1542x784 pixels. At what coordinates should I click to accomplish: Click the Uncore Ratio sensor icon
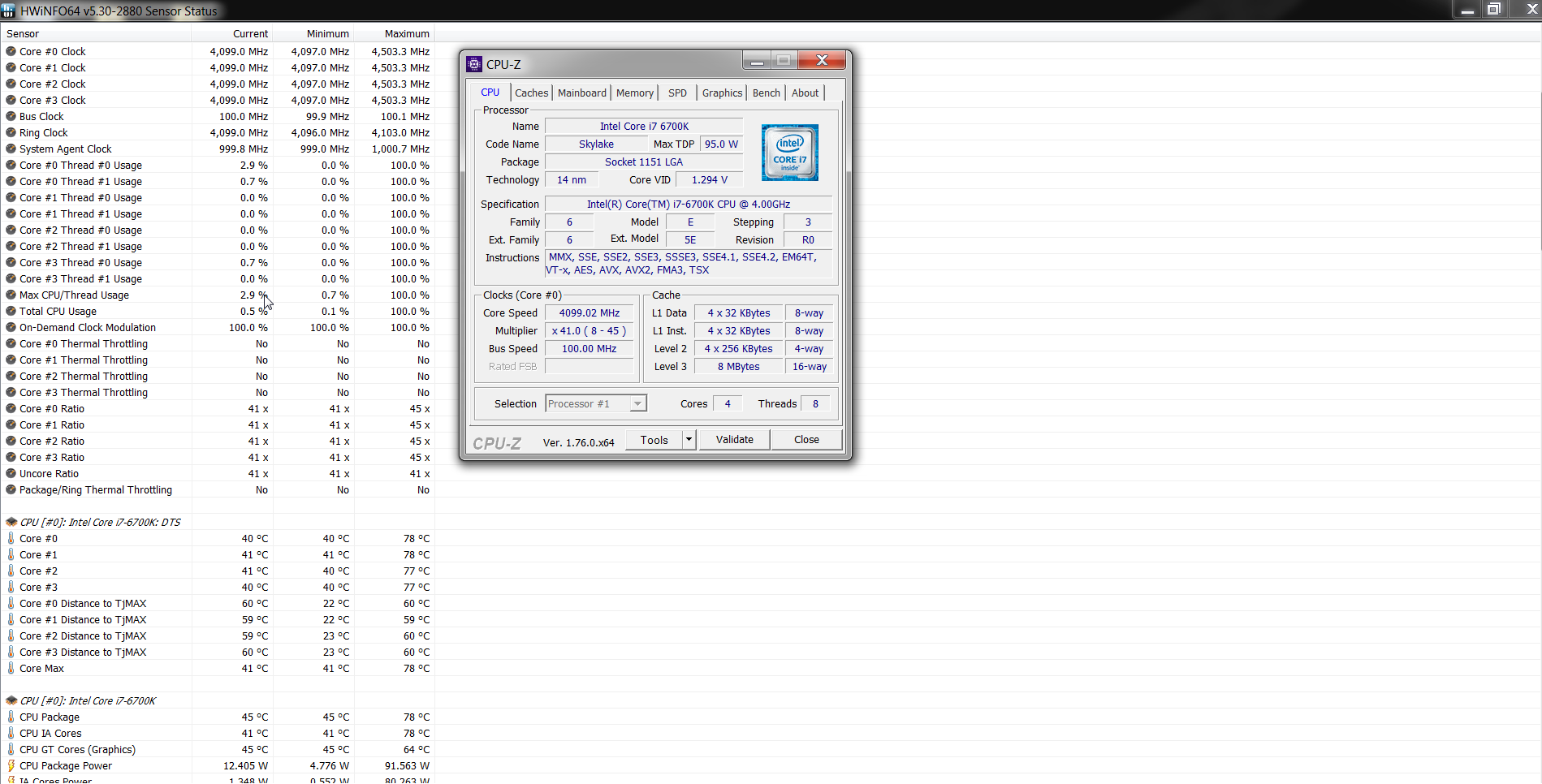pyautogui.click(x=11, y=473)
